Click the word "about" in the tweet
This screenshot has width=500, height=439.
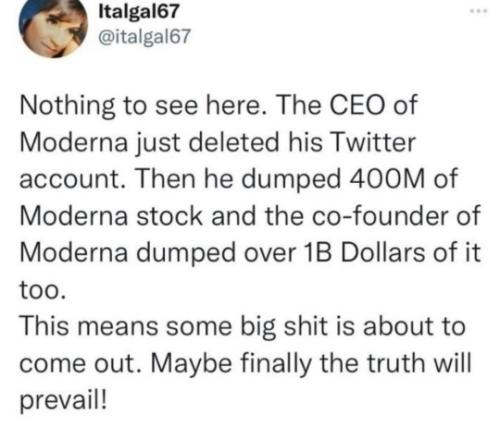(394, 326)
